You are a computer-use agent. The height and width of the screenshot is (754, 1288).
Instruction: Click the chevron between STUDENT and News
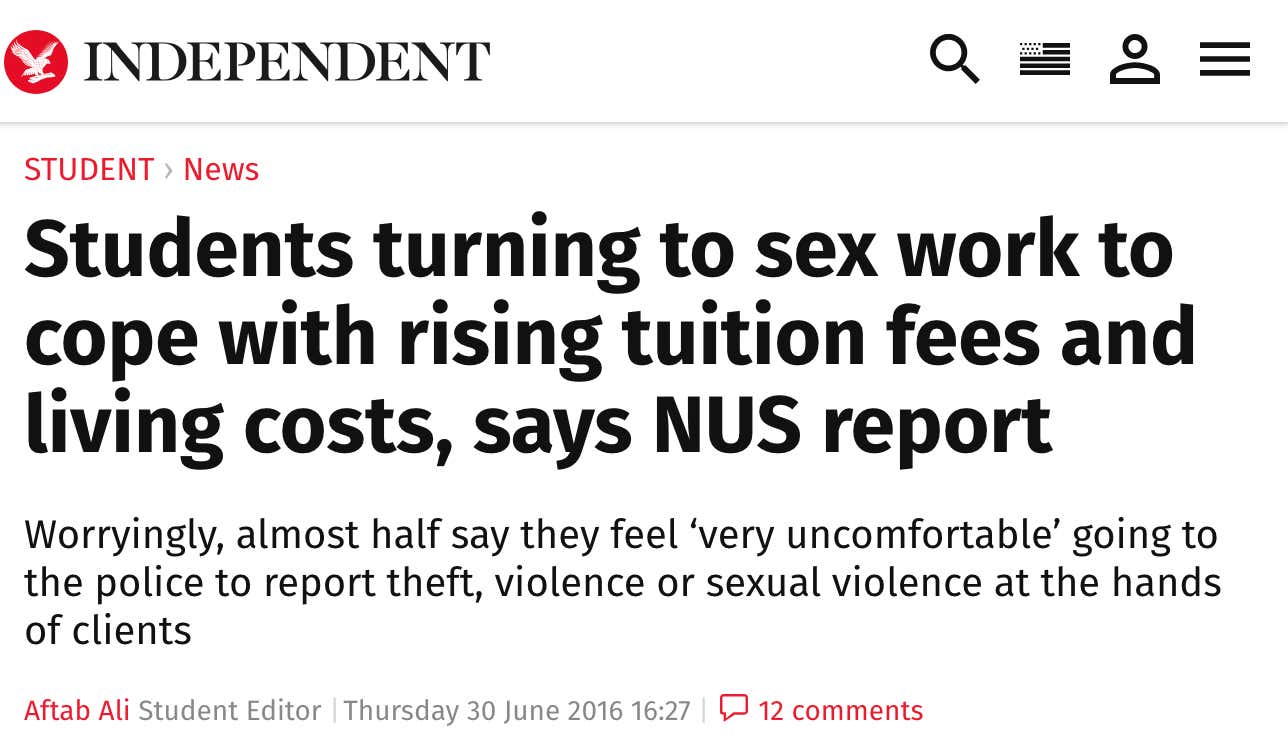[169, 171]
